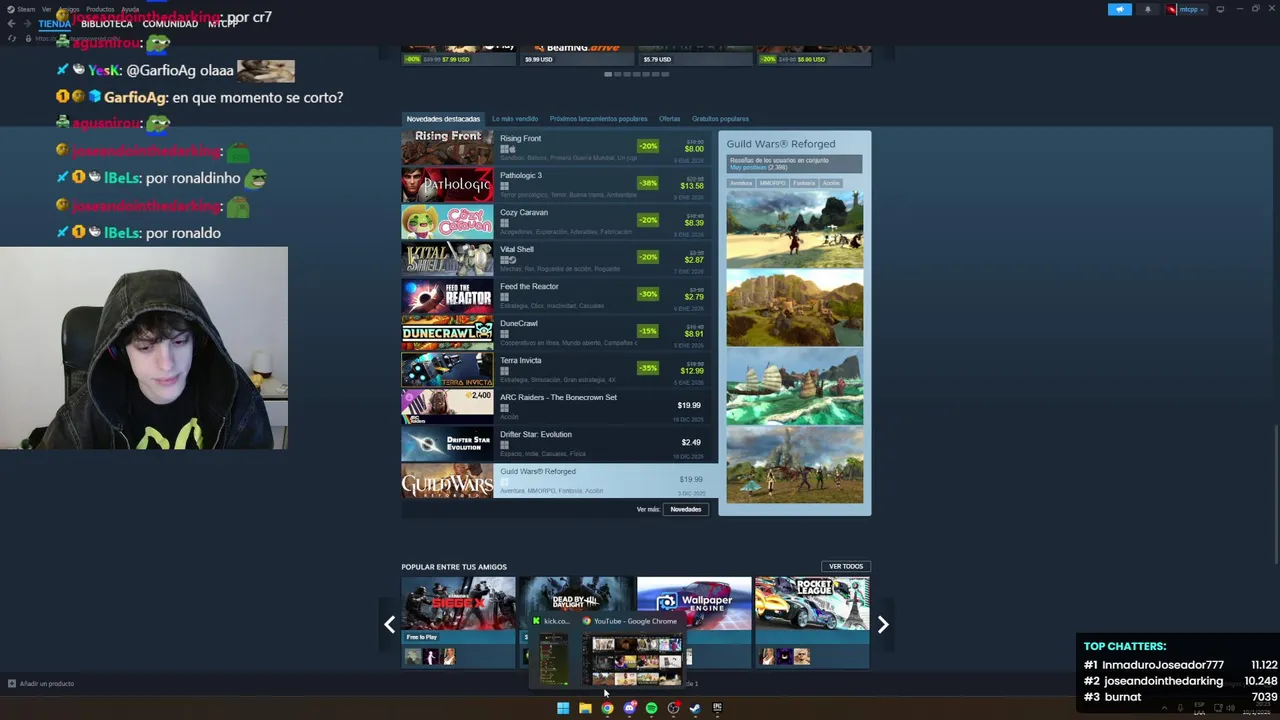Image resolution: width=1280 pixels, height=720 pixels.
Task: Select the Gratuitos populares tab
Action: (x=720, y=119)
